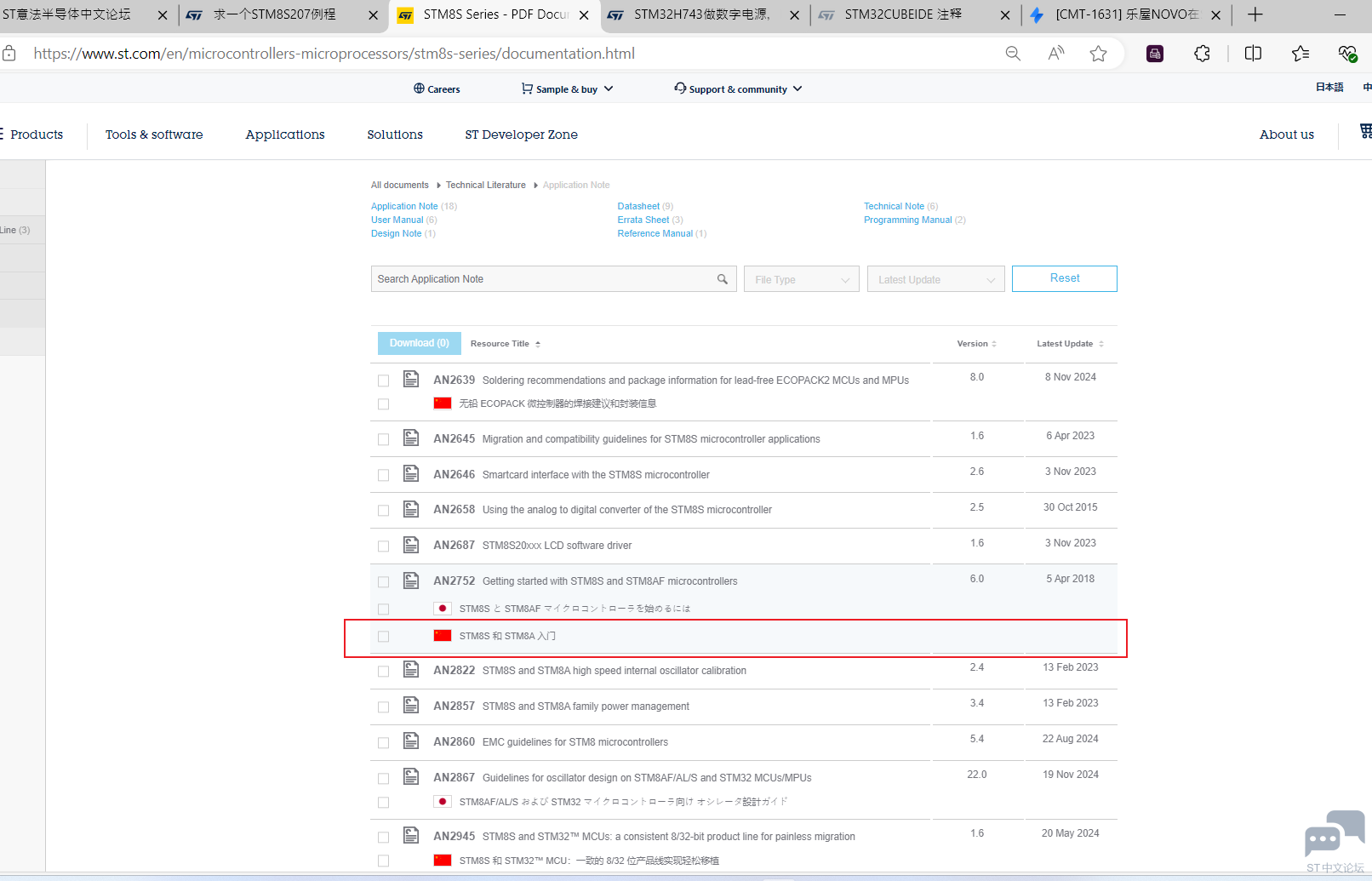Add this page to favorites star icon
The image size is (1372, 881).
click(1099, 54)
